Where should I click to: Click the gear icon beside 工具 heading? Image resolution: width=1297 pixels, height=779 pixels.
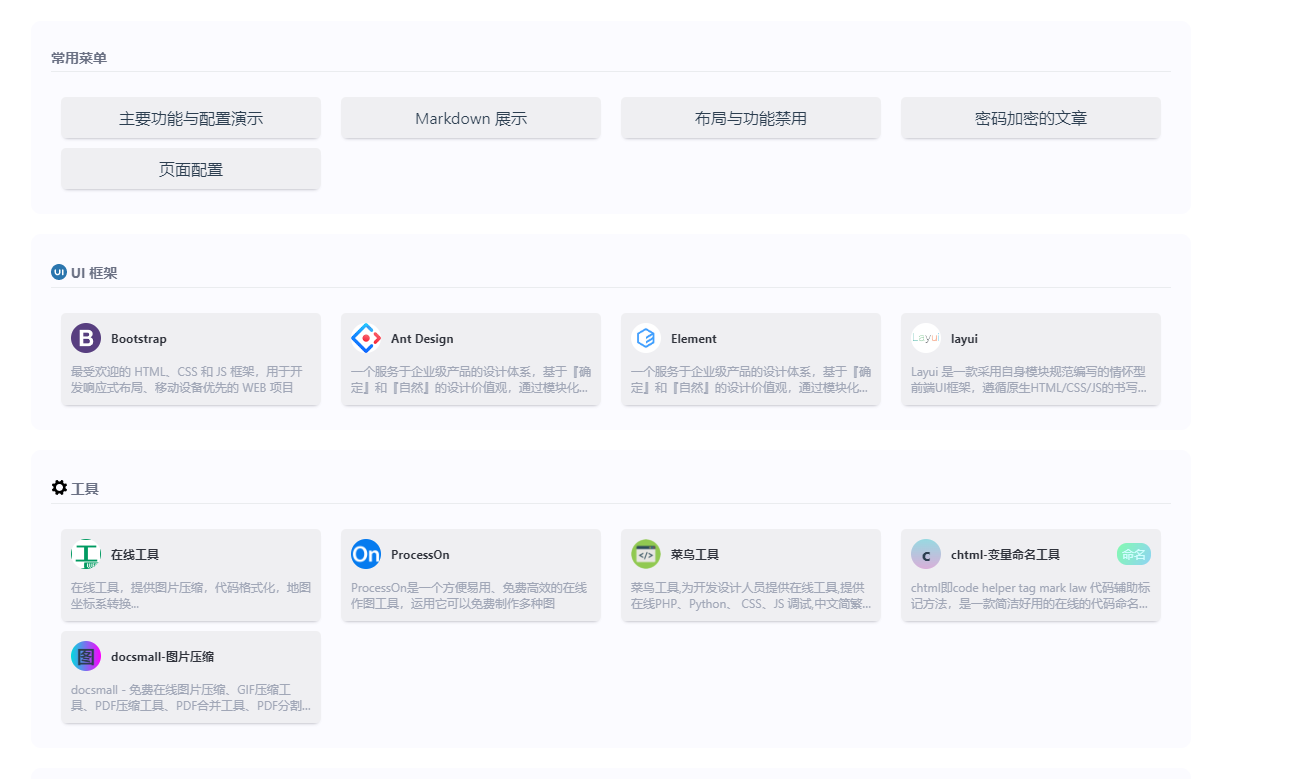(x=59, y=488)
